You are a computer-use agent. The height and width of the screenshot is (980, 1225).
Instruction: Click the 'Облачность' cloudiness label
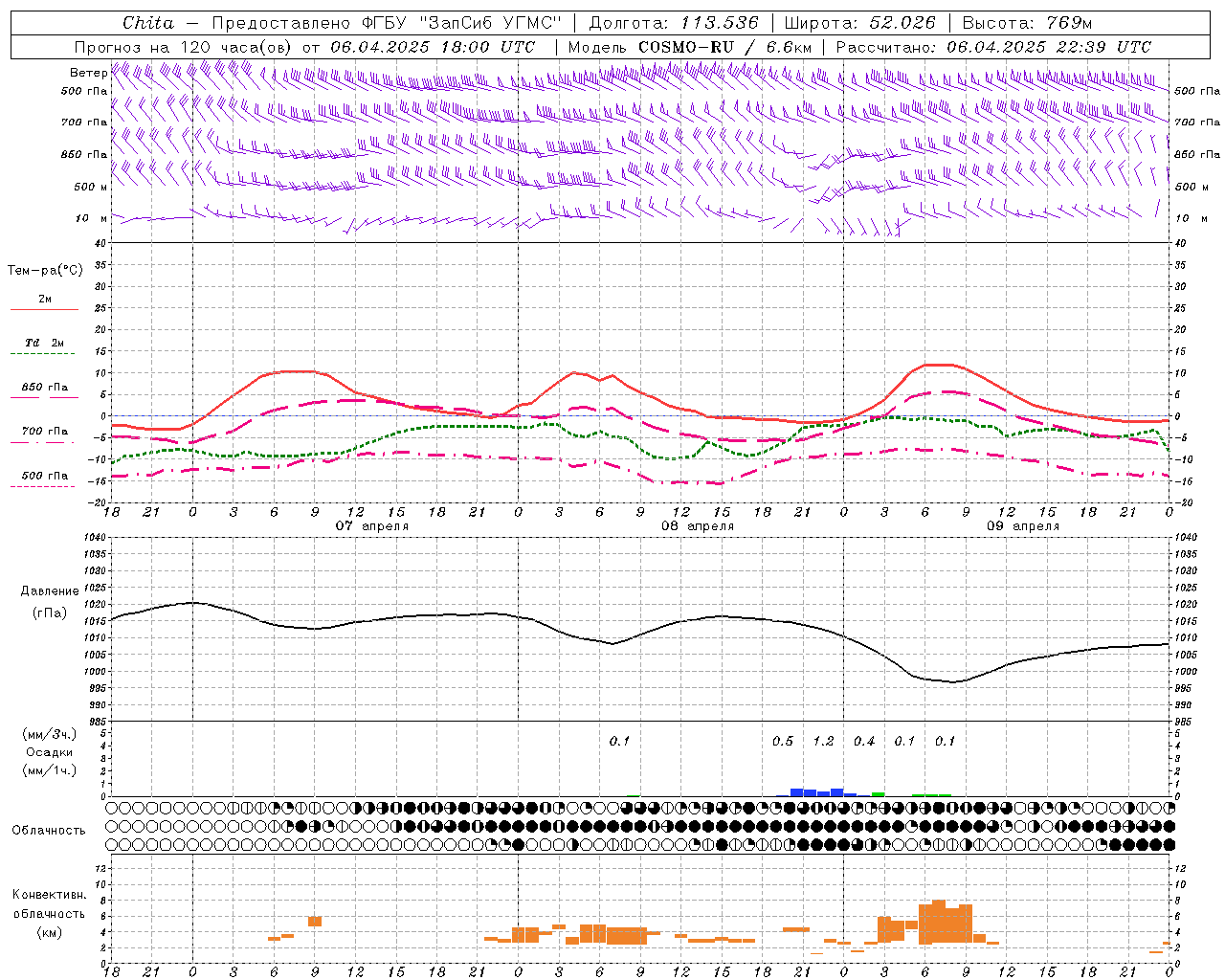pyautogui.click(x=49, y=831)
